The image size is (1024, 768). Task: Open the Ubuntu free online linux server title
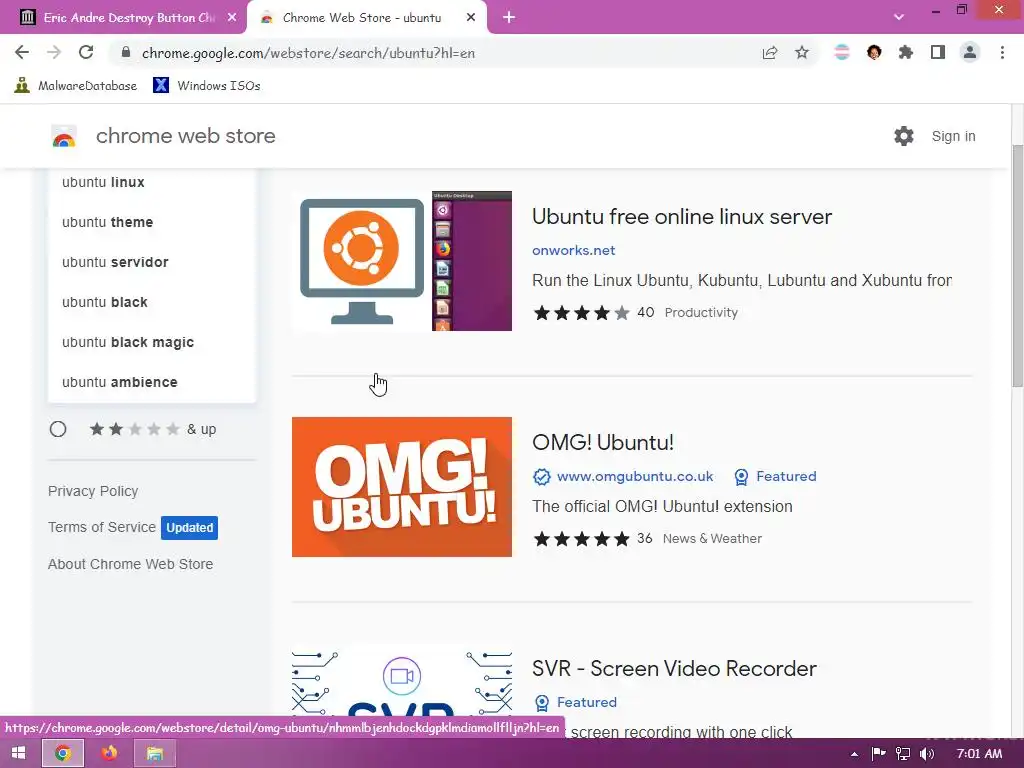point(682,216)
